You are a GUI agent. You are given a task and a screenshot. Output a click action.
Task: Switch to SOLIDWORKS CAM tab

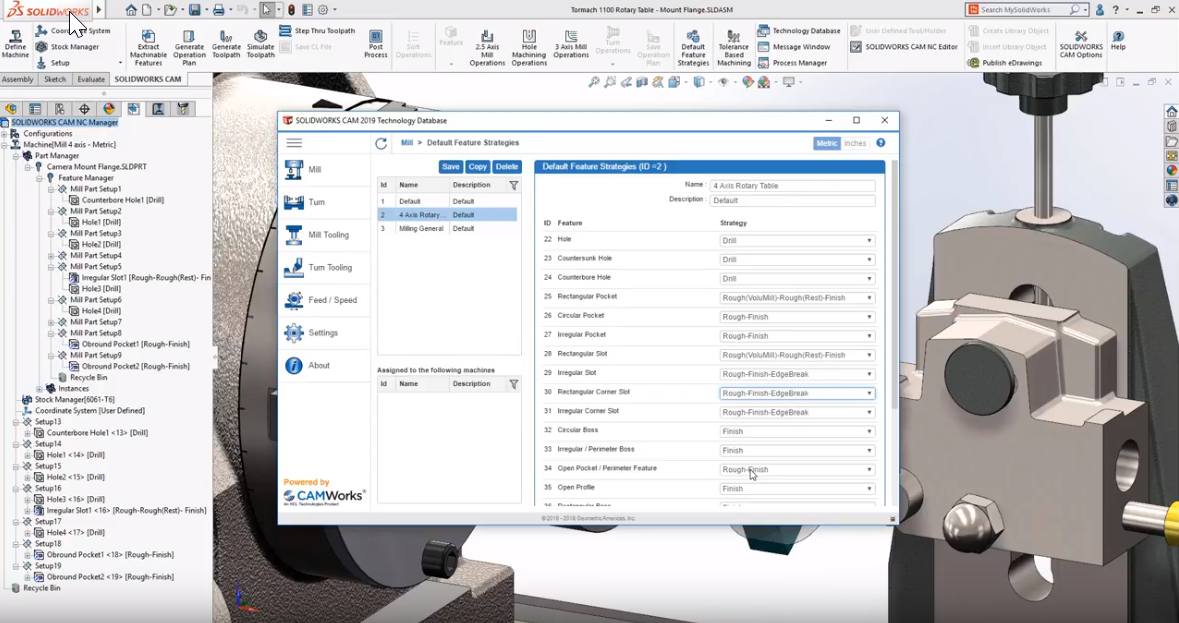(148, 79)
